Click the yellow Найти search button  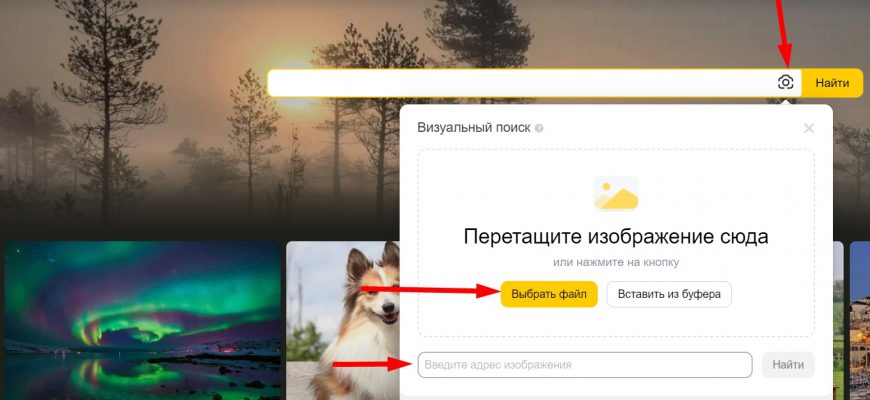[x=832, y=83]
